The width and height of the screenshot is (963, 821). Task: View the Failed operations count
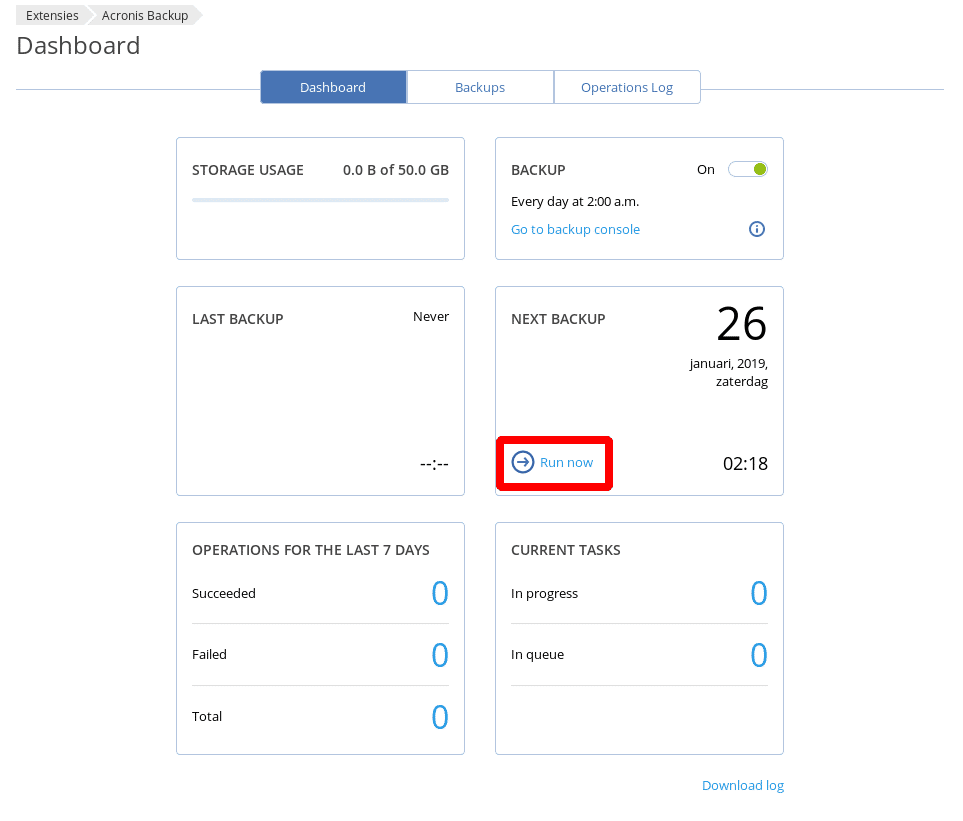[x=440, y=655]
